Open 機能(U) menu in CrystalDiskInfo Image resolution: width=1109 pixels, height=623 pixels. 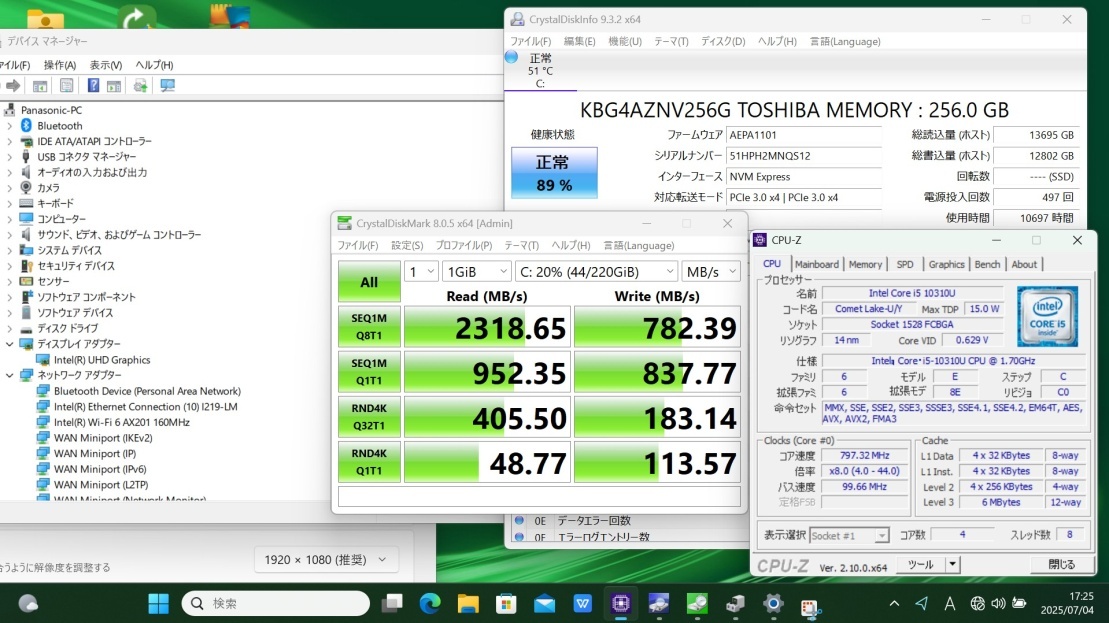pos(625,42)
